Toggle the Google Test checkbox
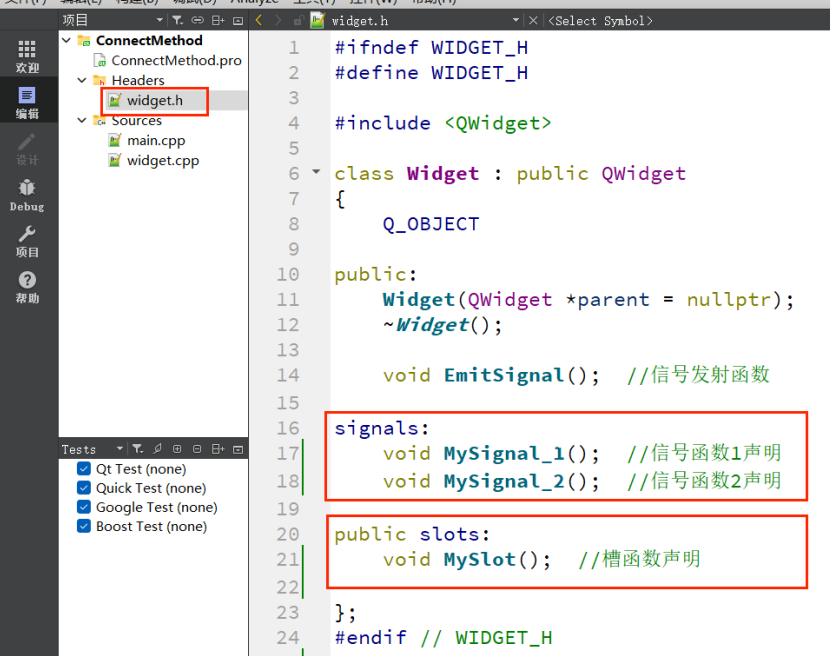This screenshot has width=830, height=656. 84,507
